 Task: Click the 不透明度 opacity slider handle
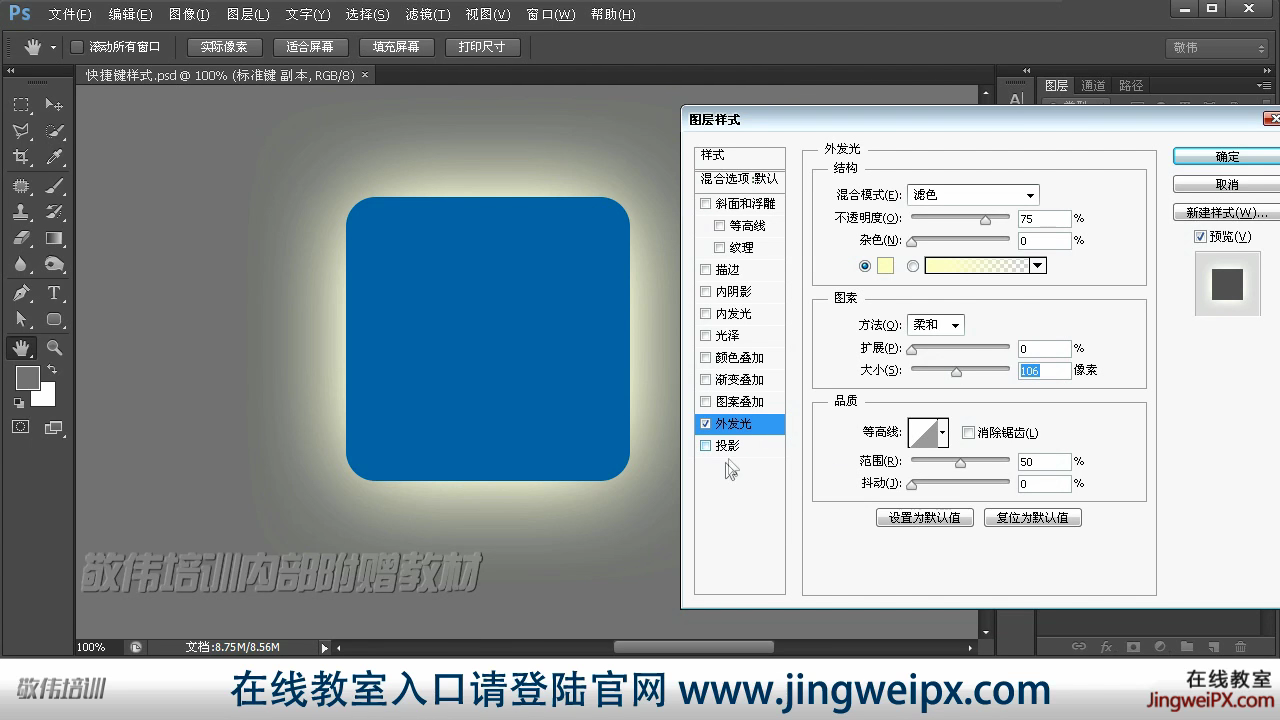pyautogui.click(x=985, y=219)
